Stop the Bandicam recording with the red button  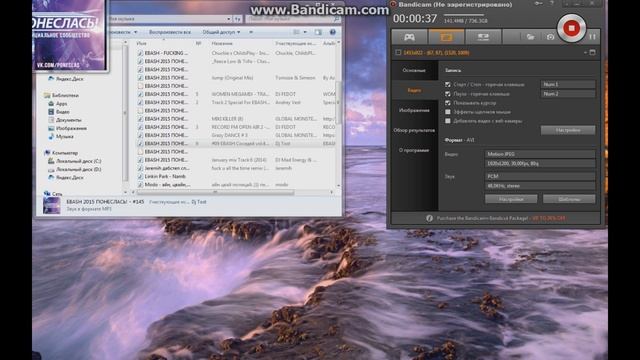pos(571,28)
